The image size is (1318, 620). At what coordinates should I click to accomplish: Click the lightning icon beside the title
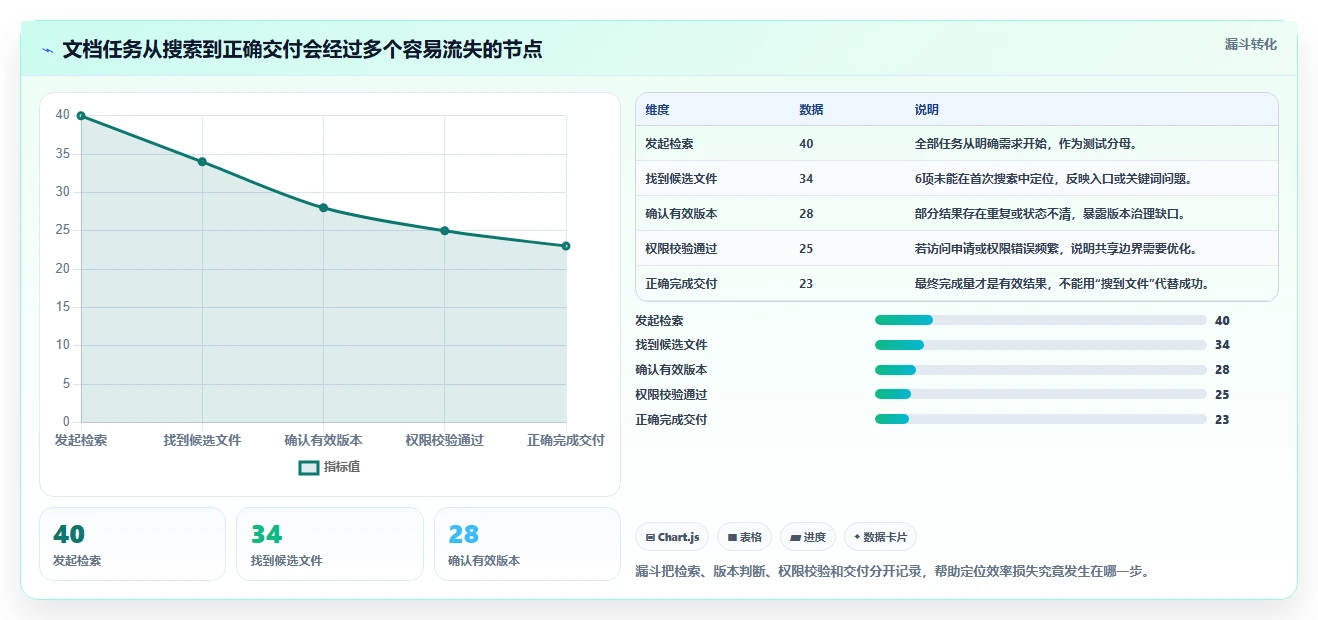coord(48,50)
